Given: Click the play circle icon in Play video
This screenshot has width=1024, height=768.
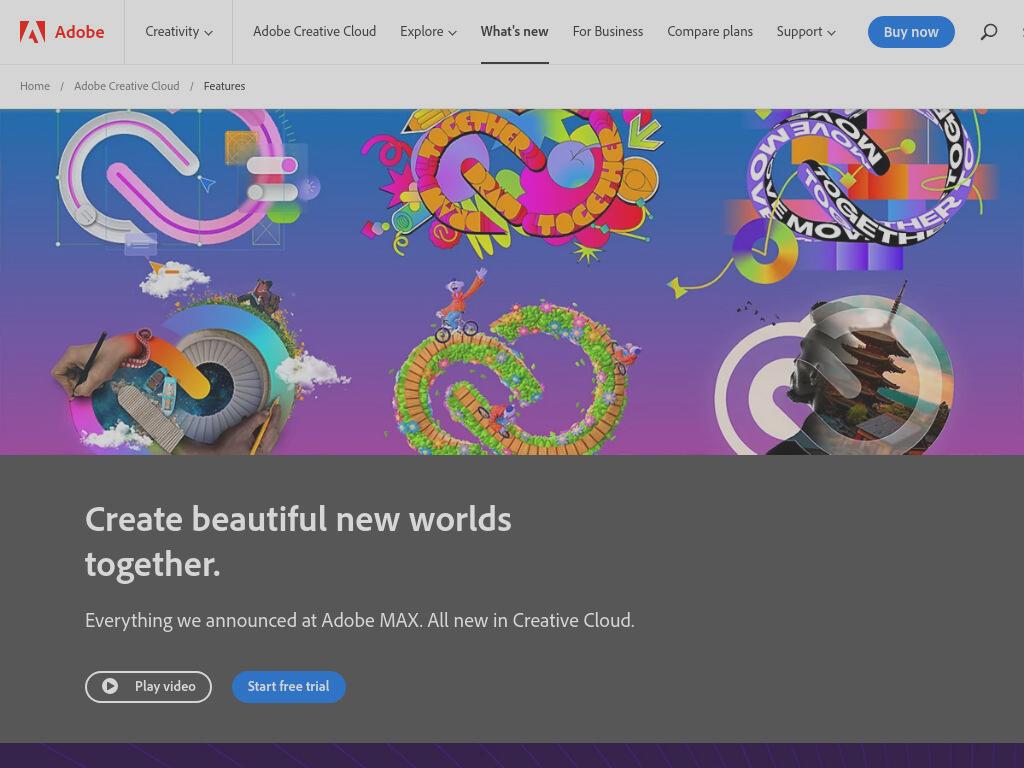Looking at the screenshot, I should pos(110,686).
